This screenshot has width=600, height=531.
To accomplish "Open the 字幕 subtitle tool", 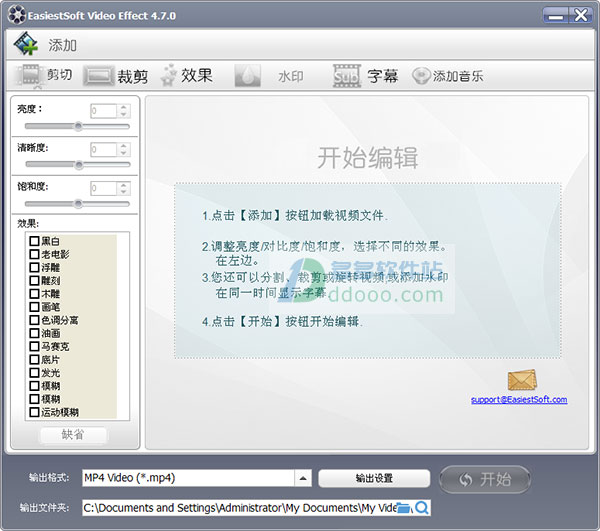I will pos(366,76).
